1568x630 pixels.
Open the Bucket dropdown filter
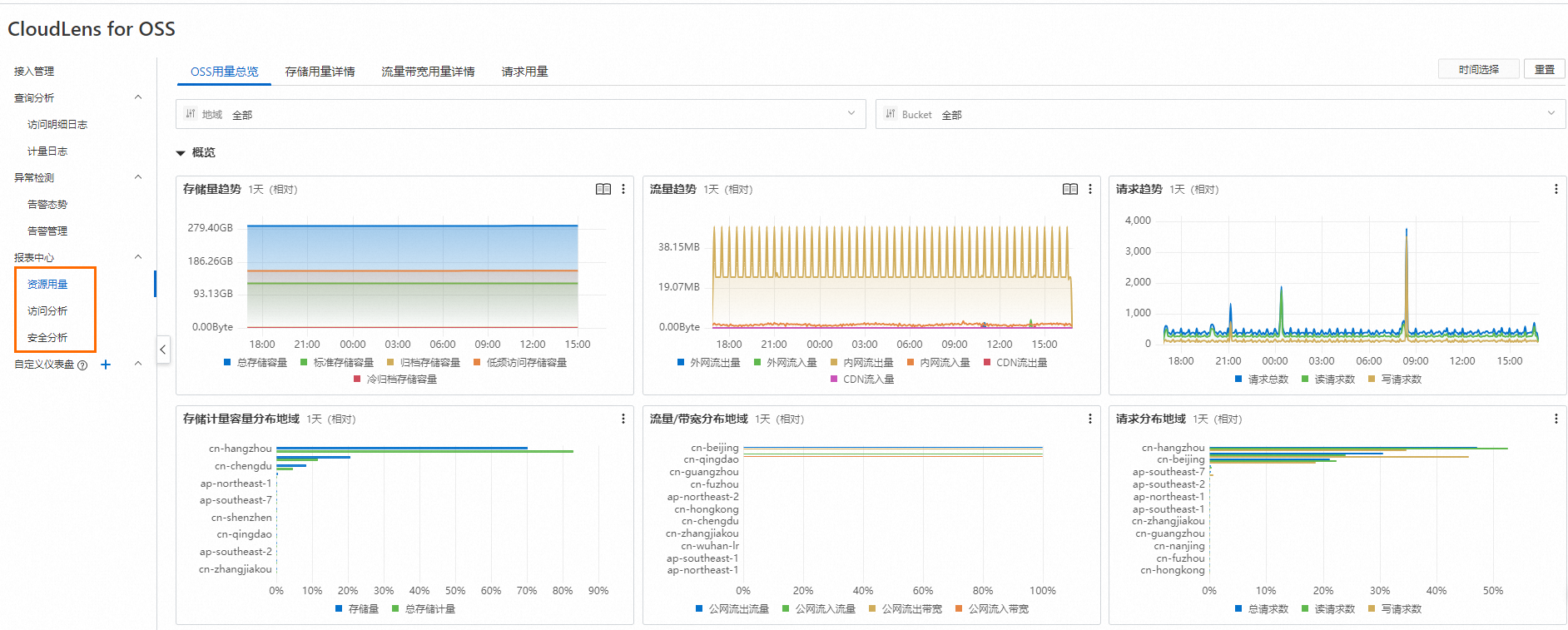point(1220,114)
